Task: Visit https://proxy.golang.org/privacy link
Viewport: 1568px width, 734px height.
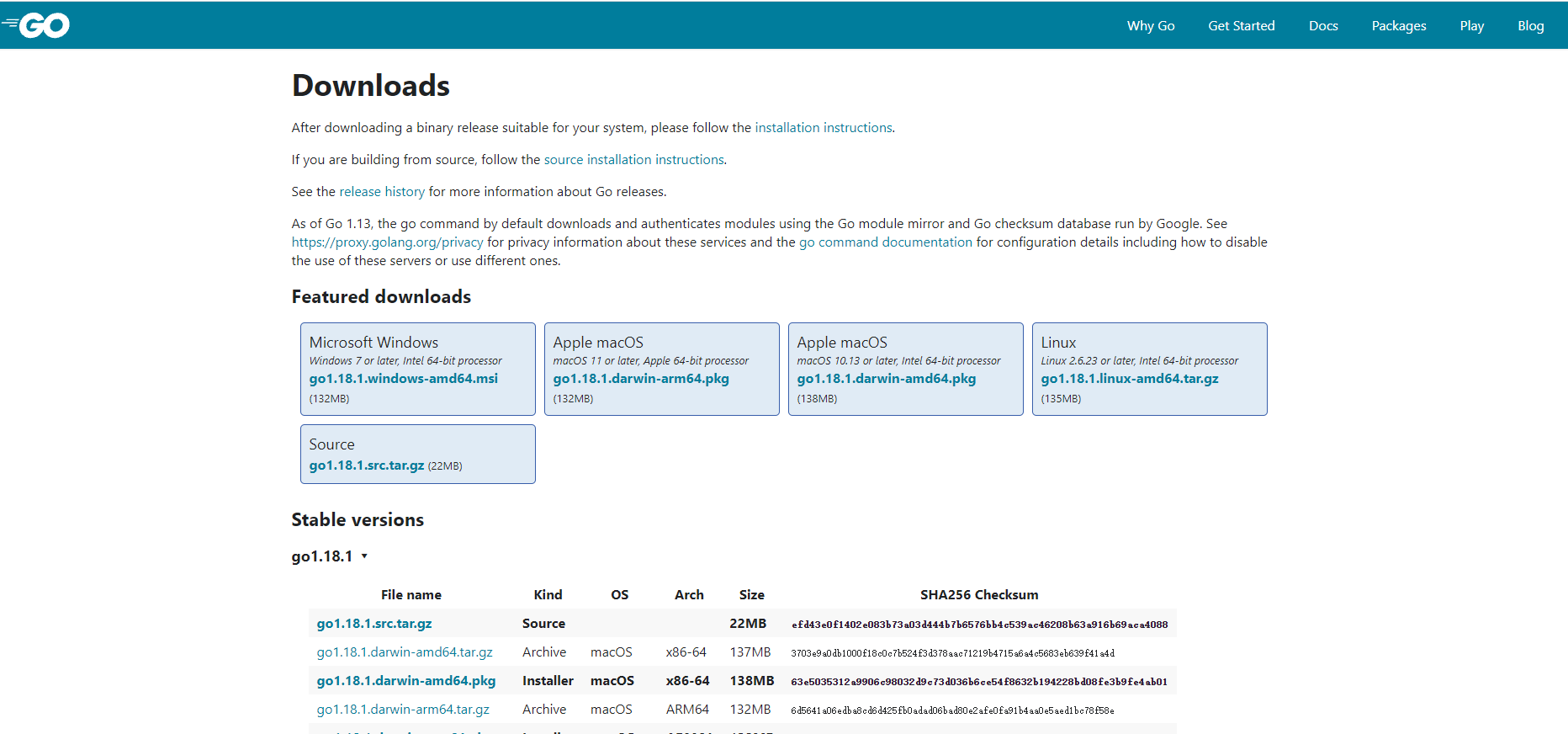Action: [387, 242]
